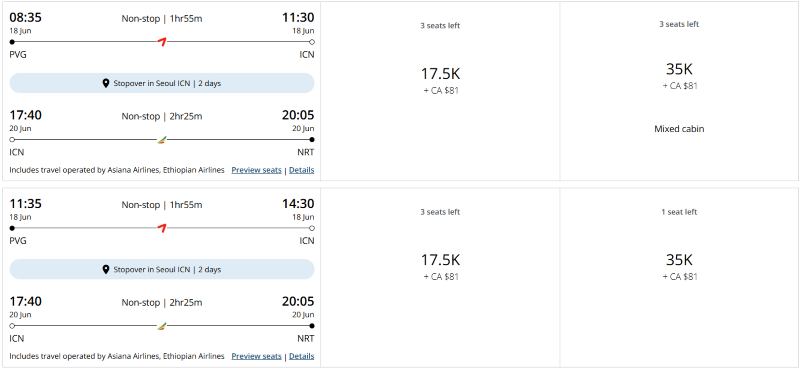800x372 pixels.
Task: Click NRT arrival dot in second itinerary
Action: point(312,326)
